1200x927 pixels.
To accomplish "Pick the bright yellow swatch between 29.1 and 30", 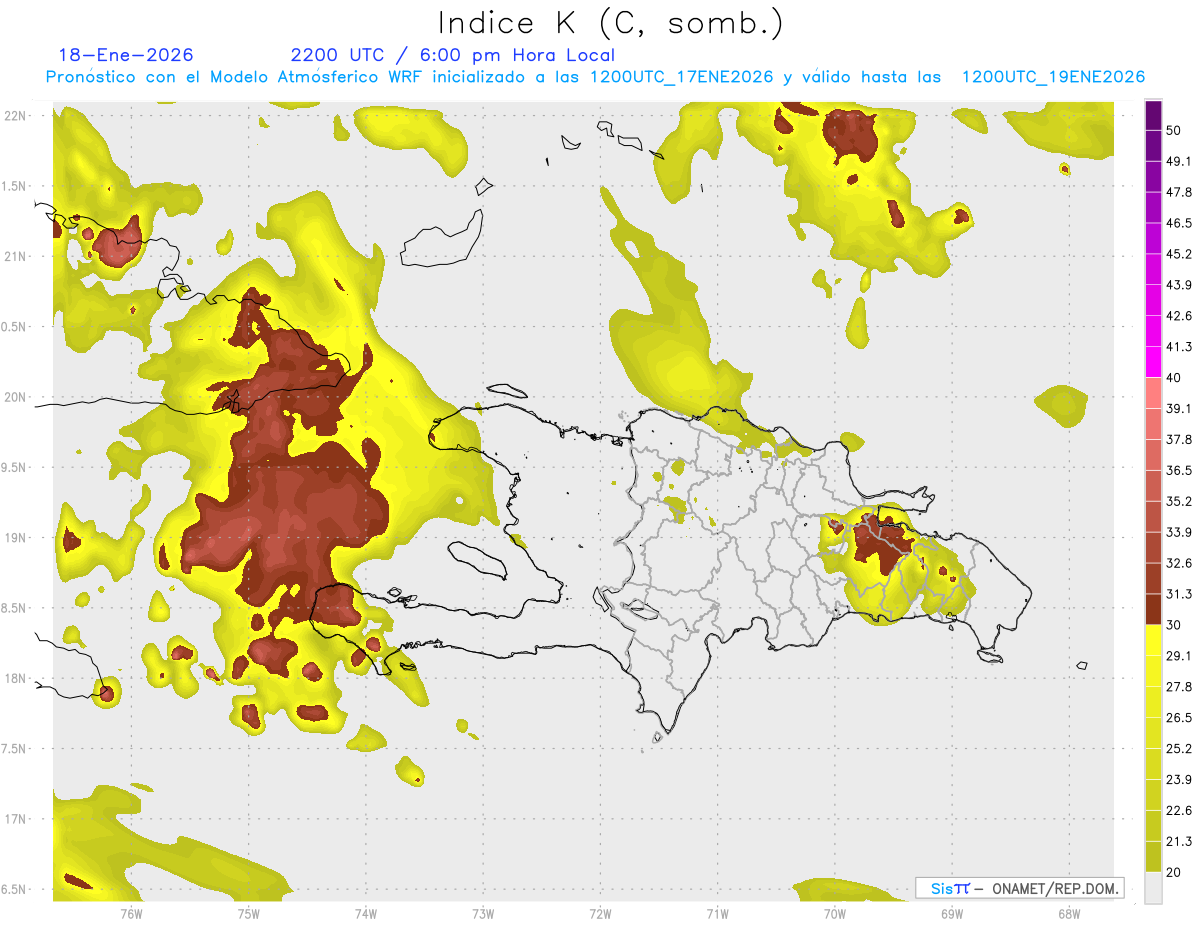I will 1153,641.
